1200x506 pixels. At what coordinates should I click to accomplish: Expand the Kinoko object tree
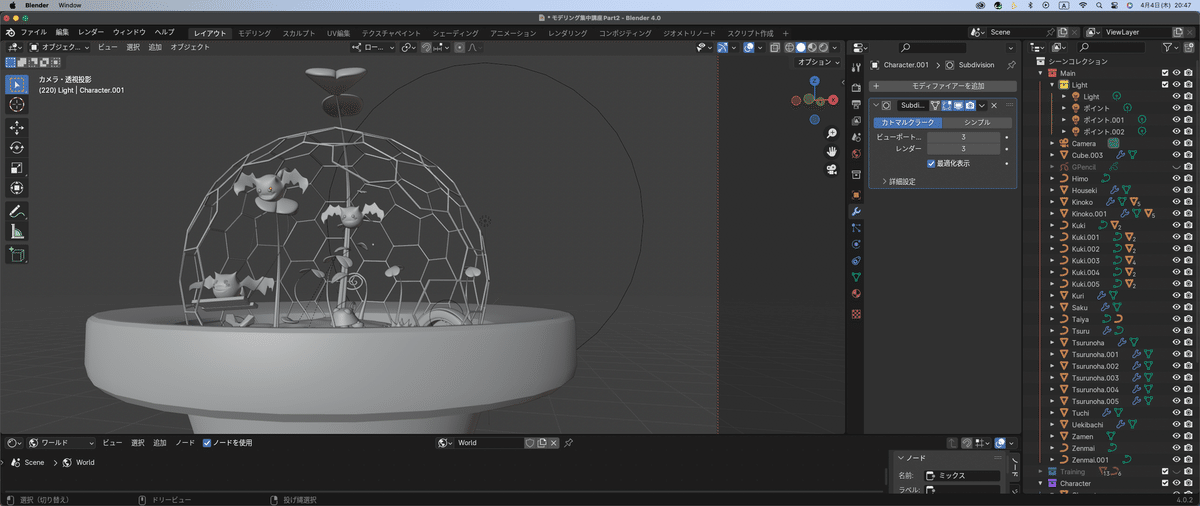click(x=1053, y=202)
